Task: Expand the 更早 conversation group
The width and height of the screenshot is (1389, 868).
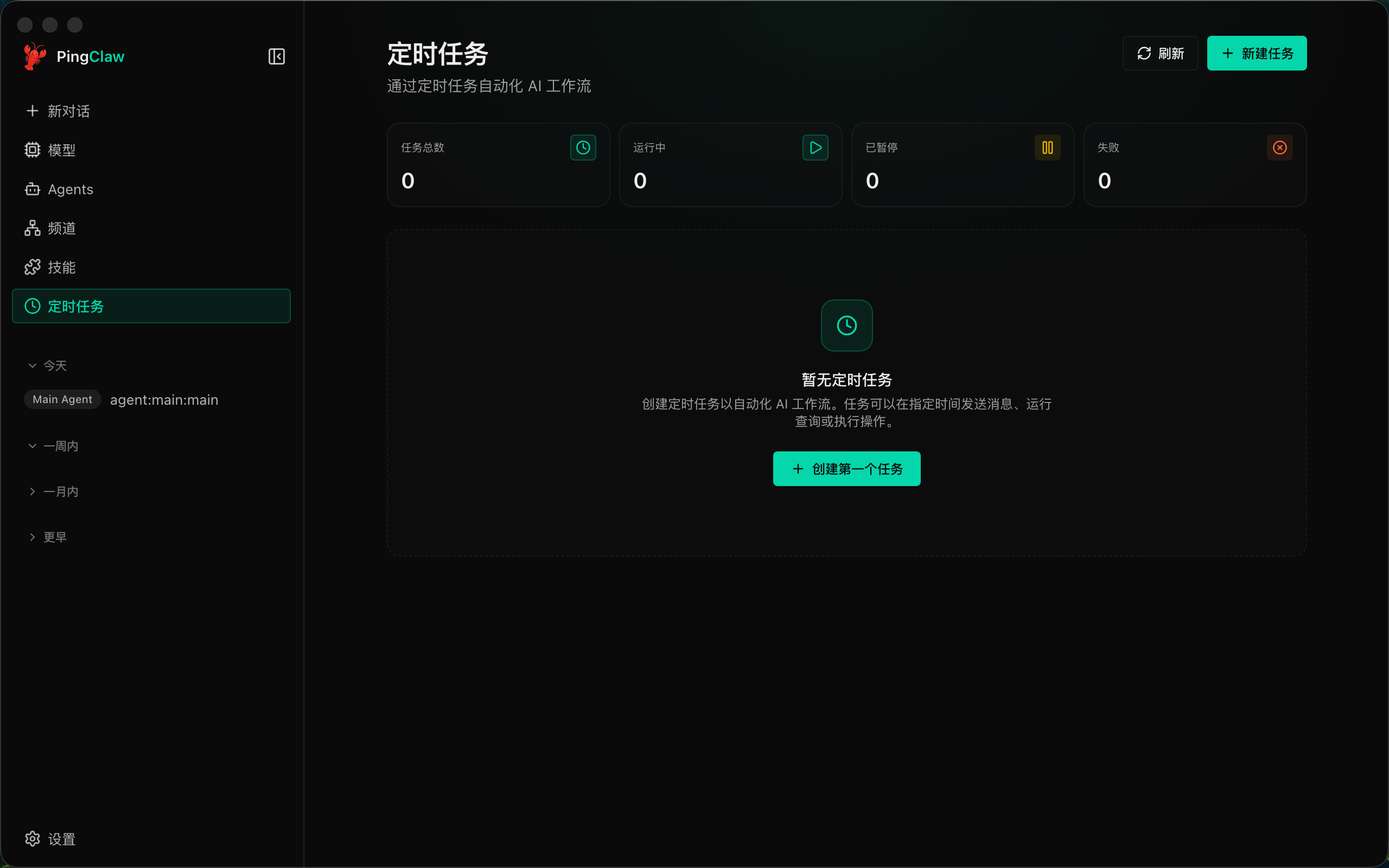Action: (x=33, y=537)
